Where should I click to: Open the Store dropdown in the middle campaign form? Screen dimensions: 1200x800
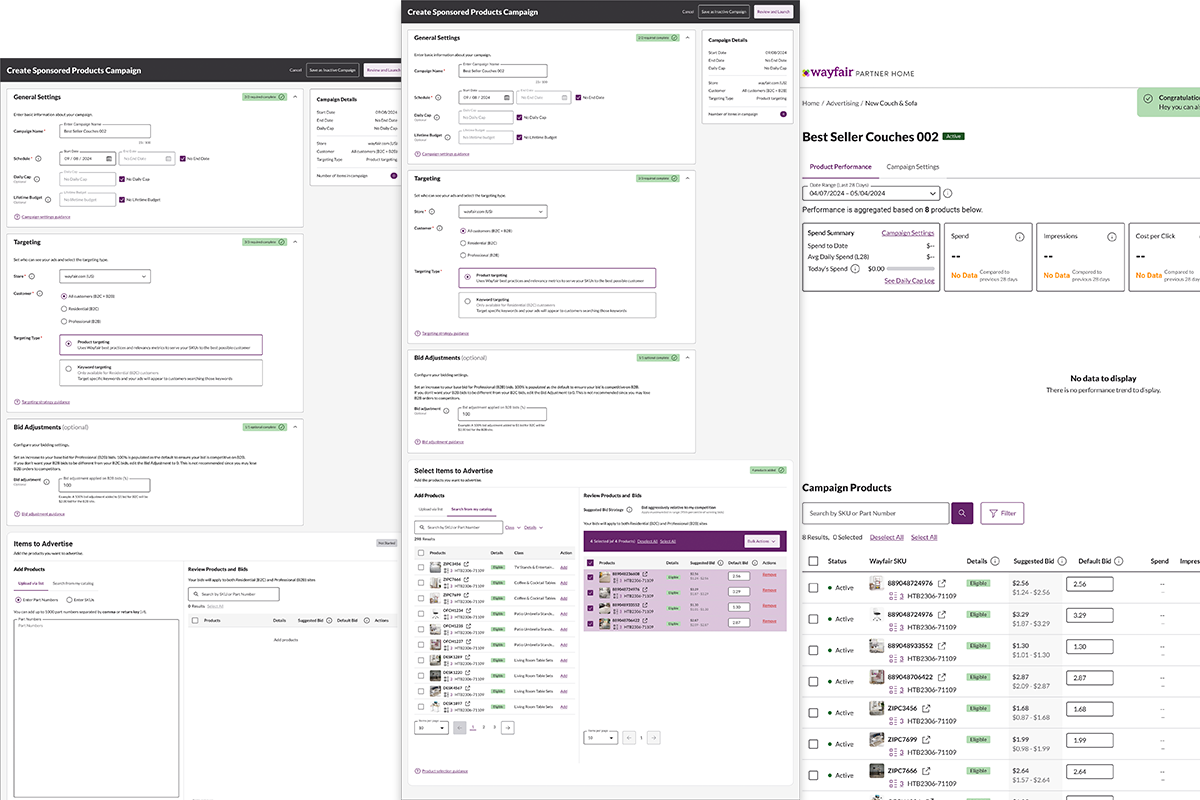click(503, 212)
